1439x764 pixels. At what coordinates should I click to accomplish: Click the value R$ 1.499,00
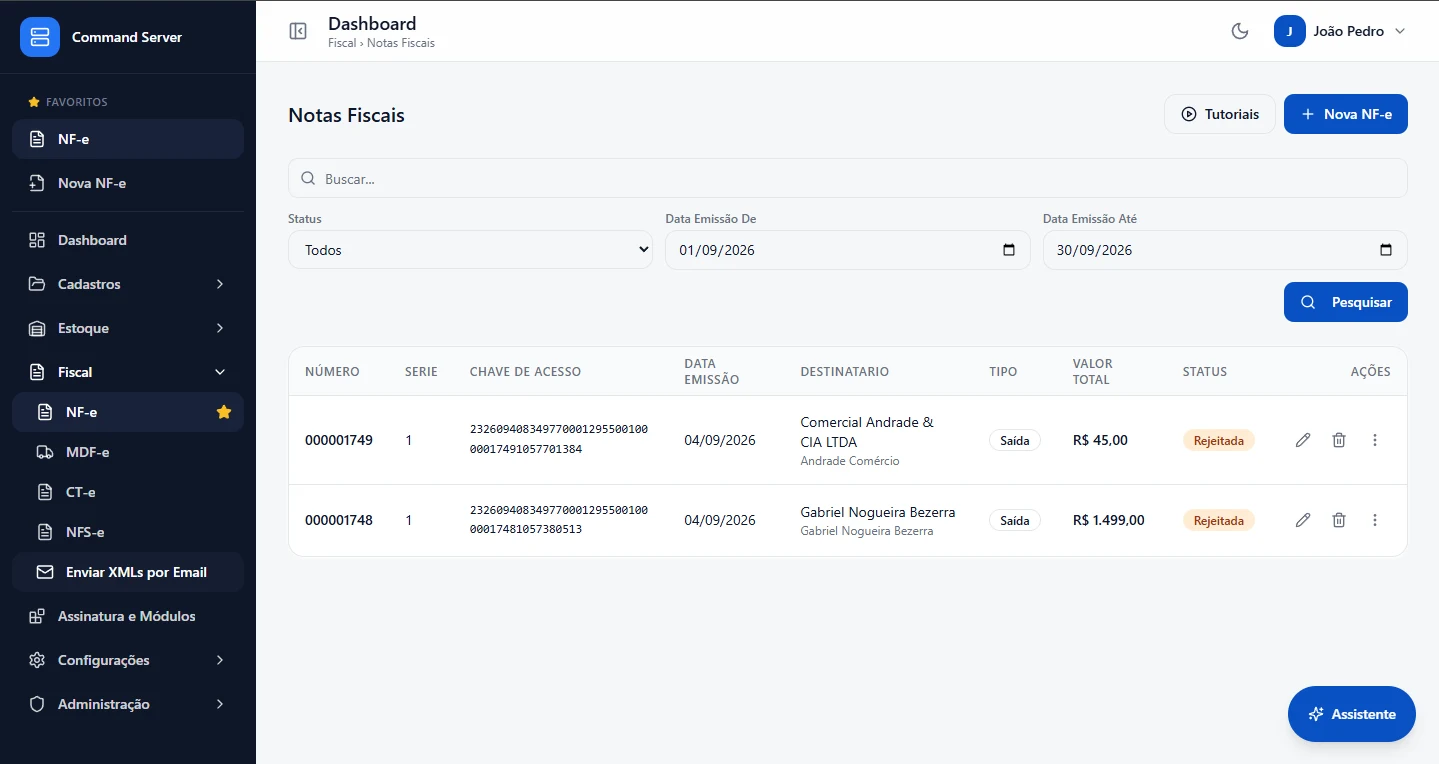tap(1109, 520)
